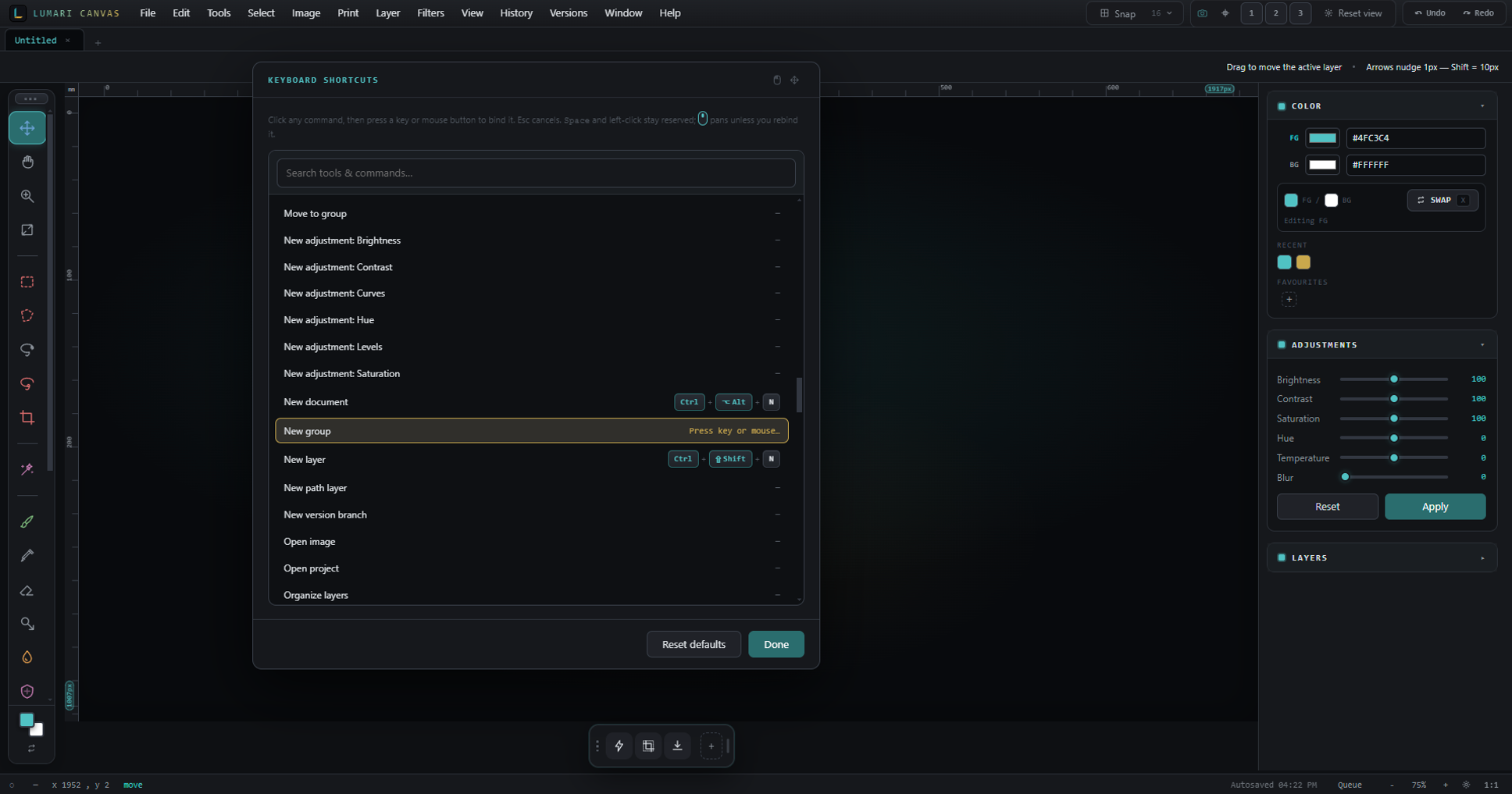
Task: Open the Filters menu
Action: click(x=430, y=13)
